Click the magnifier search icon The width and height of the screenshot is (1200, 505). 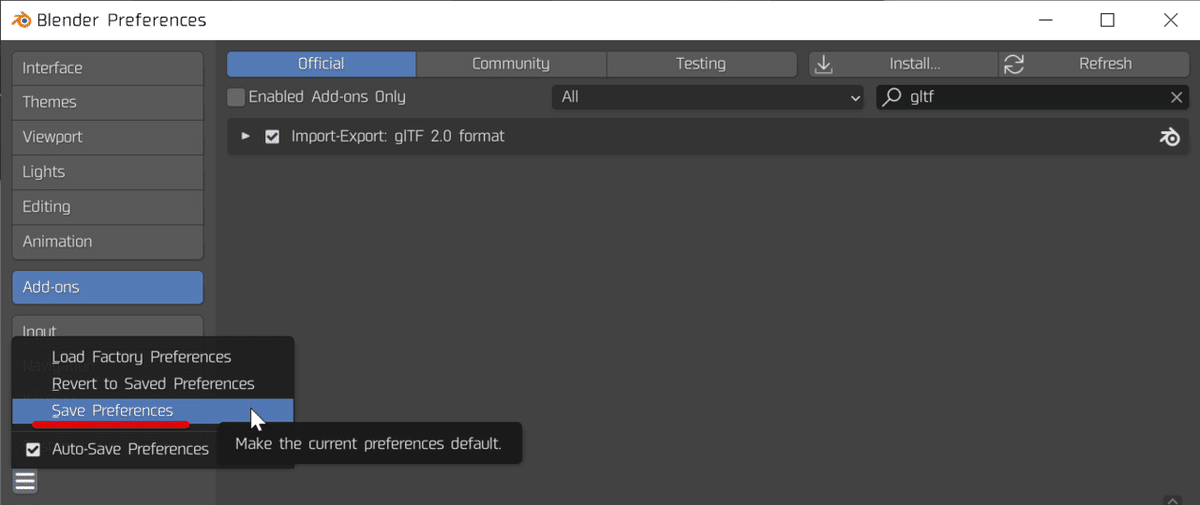pos(892,97)
